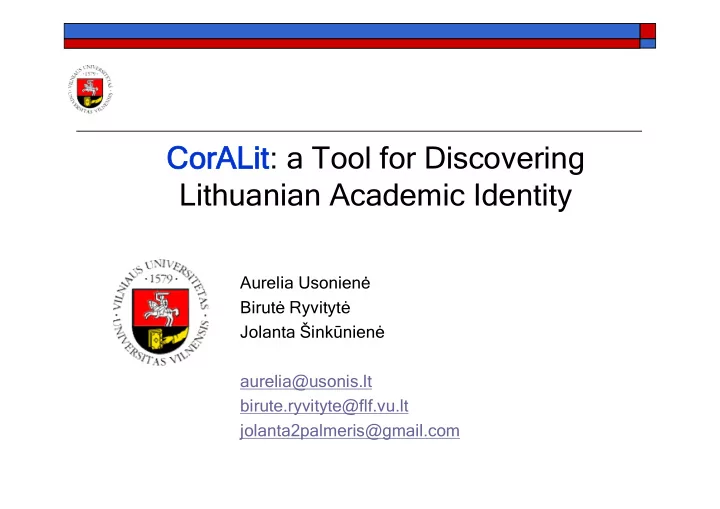Click the name Birutė Ryvitytė
This screenshot has width=720, height=509.
(295, 307)
